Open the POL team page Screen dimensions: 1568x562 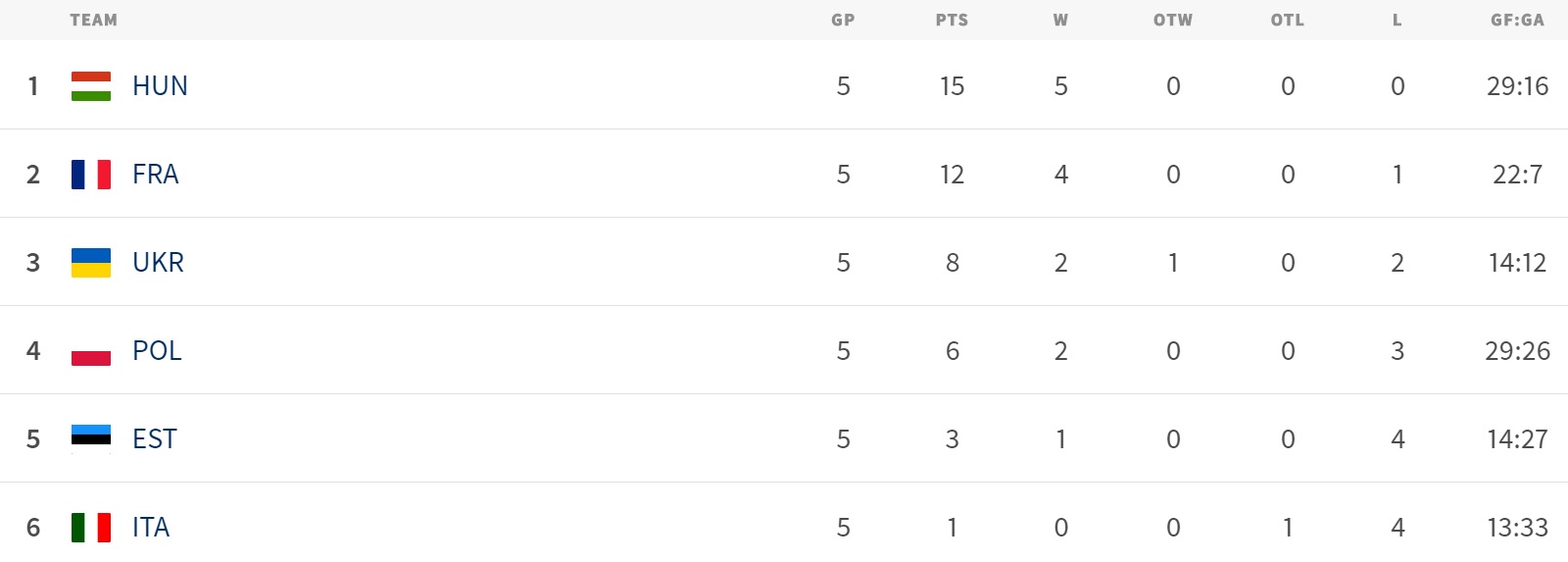tap(157, 351)
